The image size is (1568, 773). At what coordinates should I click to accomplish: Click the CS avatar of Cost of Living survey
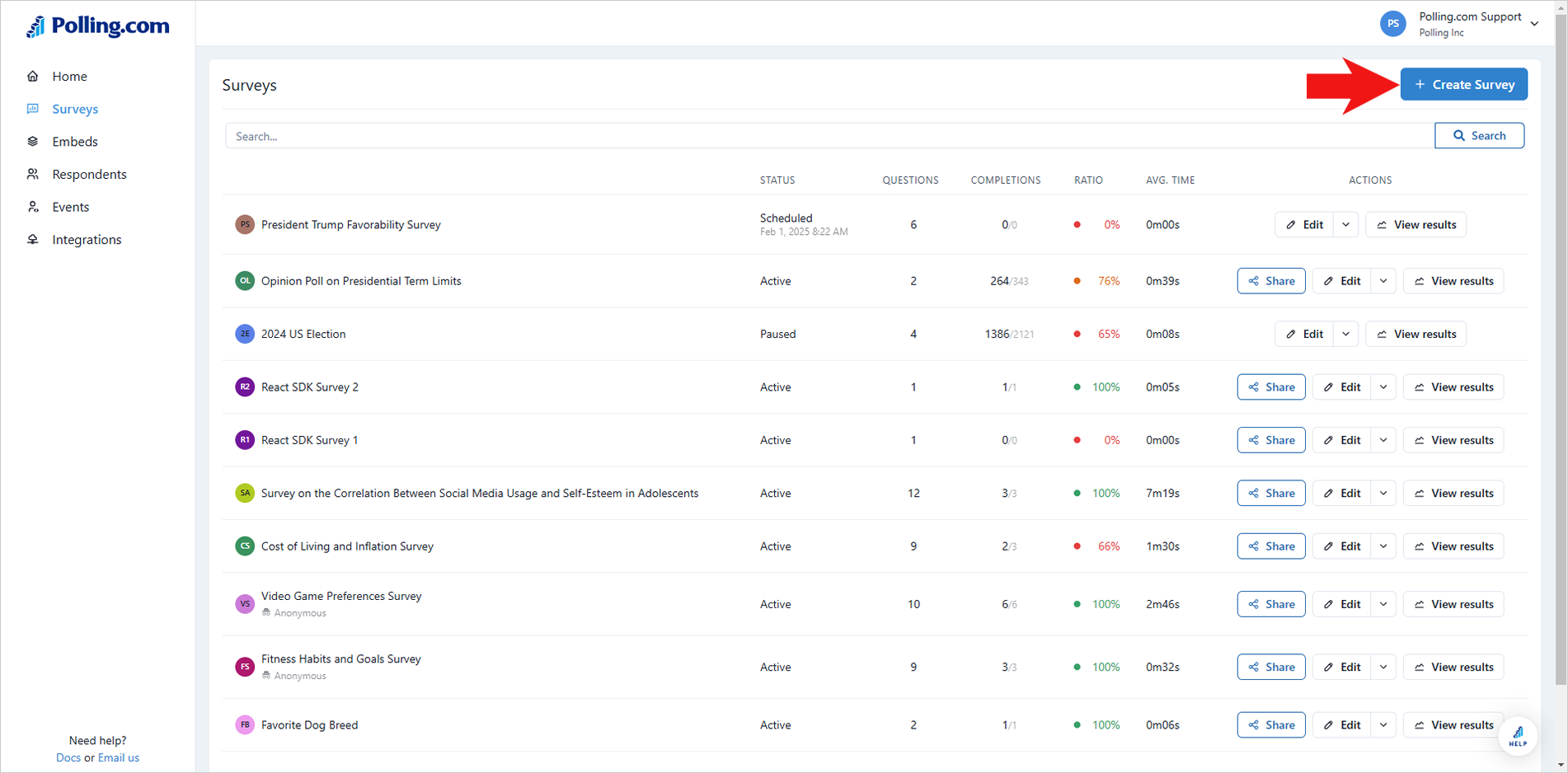click(x=245, y=546)
